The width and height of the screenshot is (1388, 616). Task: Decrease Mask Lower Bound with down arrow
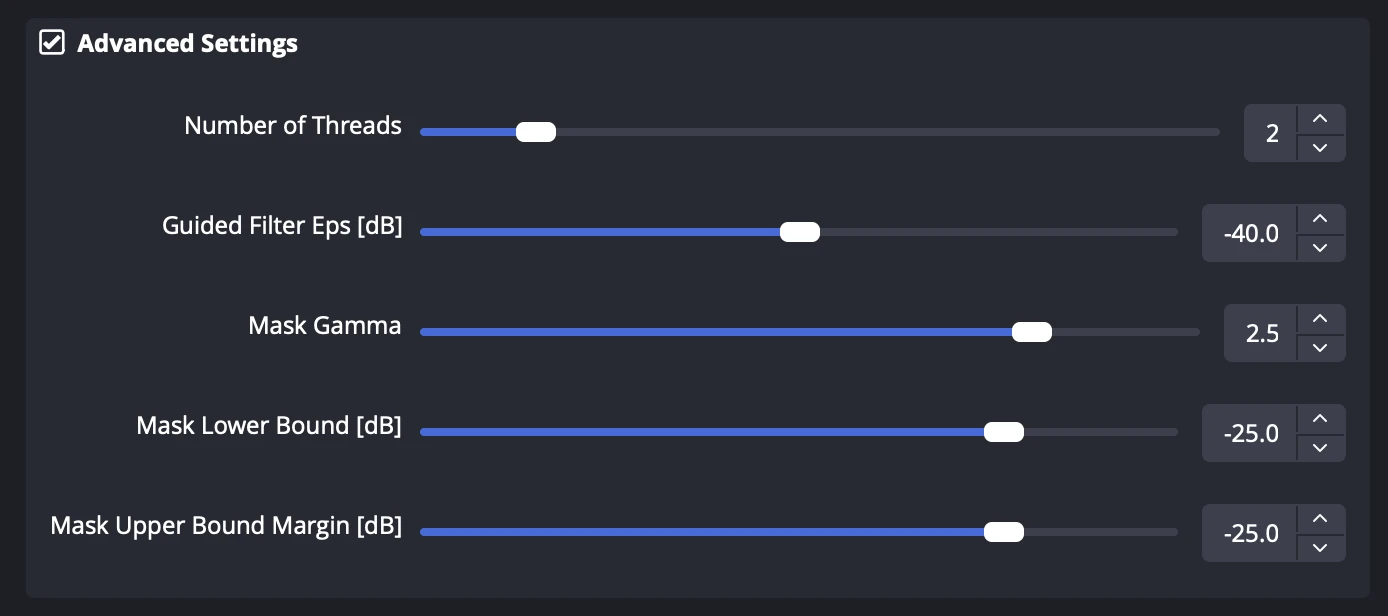[x=1320, y=447]
